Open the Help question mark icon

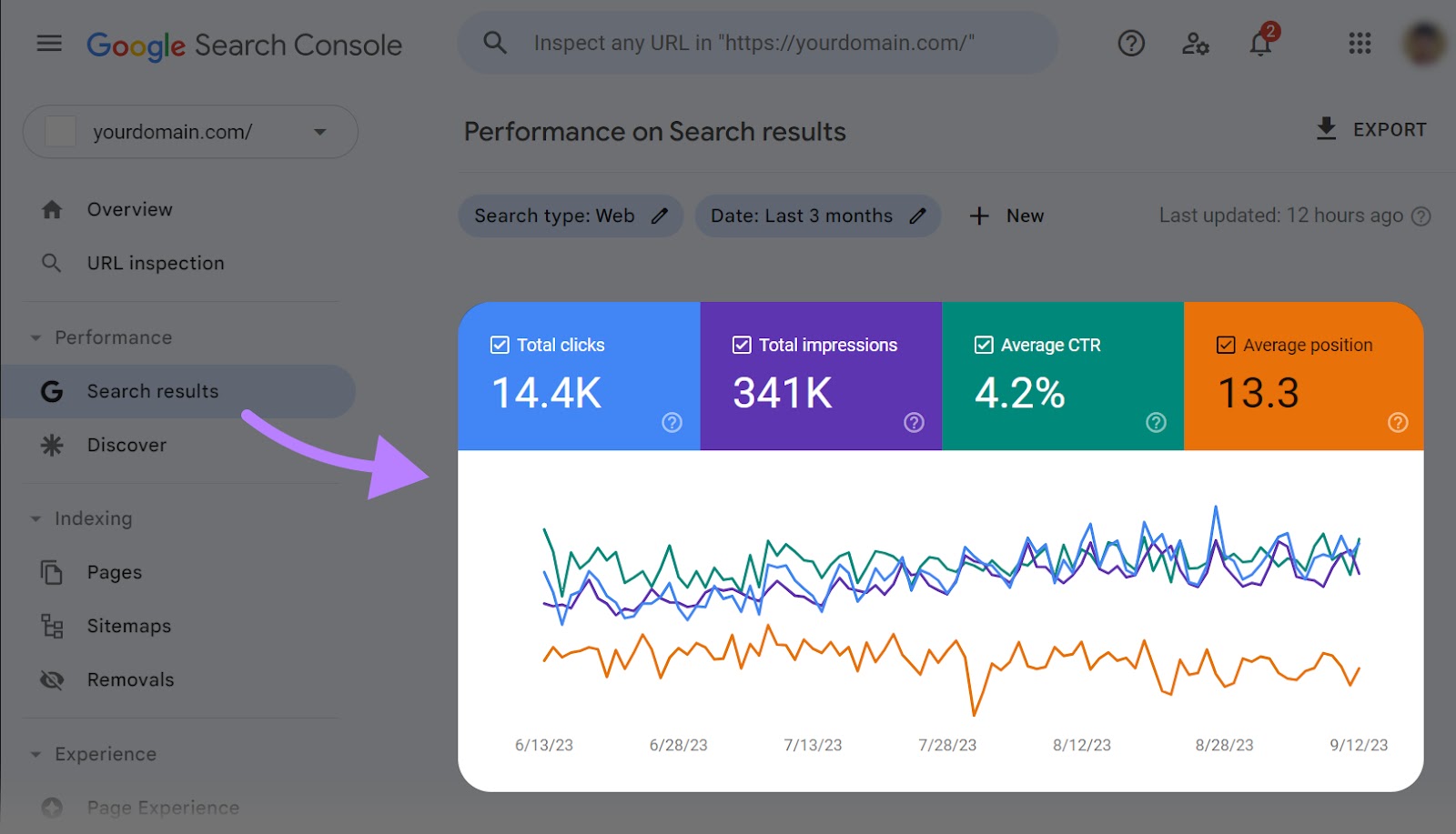(1131, 43)
